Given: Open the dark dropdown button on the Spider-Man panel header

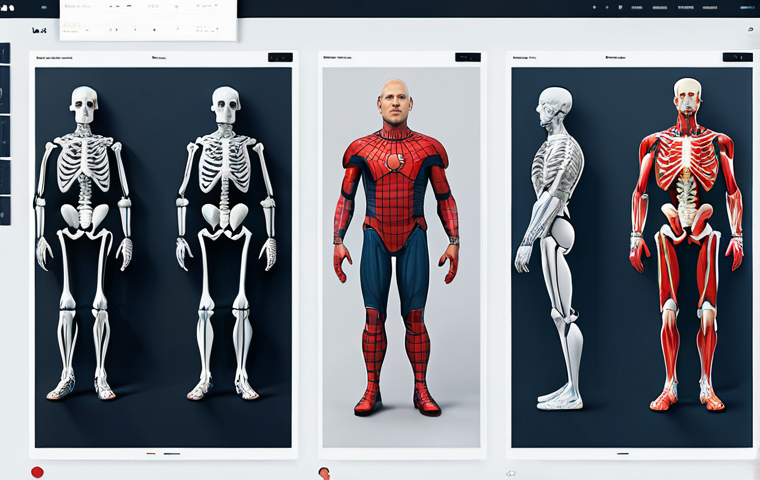Looking at the screenshot, I should pos(467,58).
